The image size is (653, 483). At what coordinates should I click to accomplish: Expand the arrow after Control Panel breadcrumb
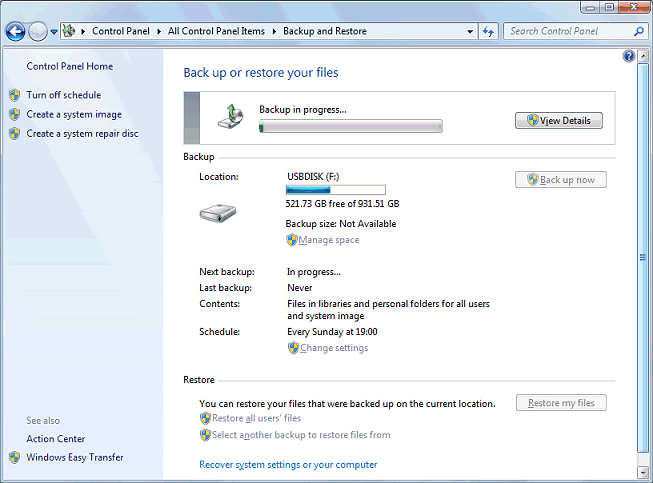159,32
